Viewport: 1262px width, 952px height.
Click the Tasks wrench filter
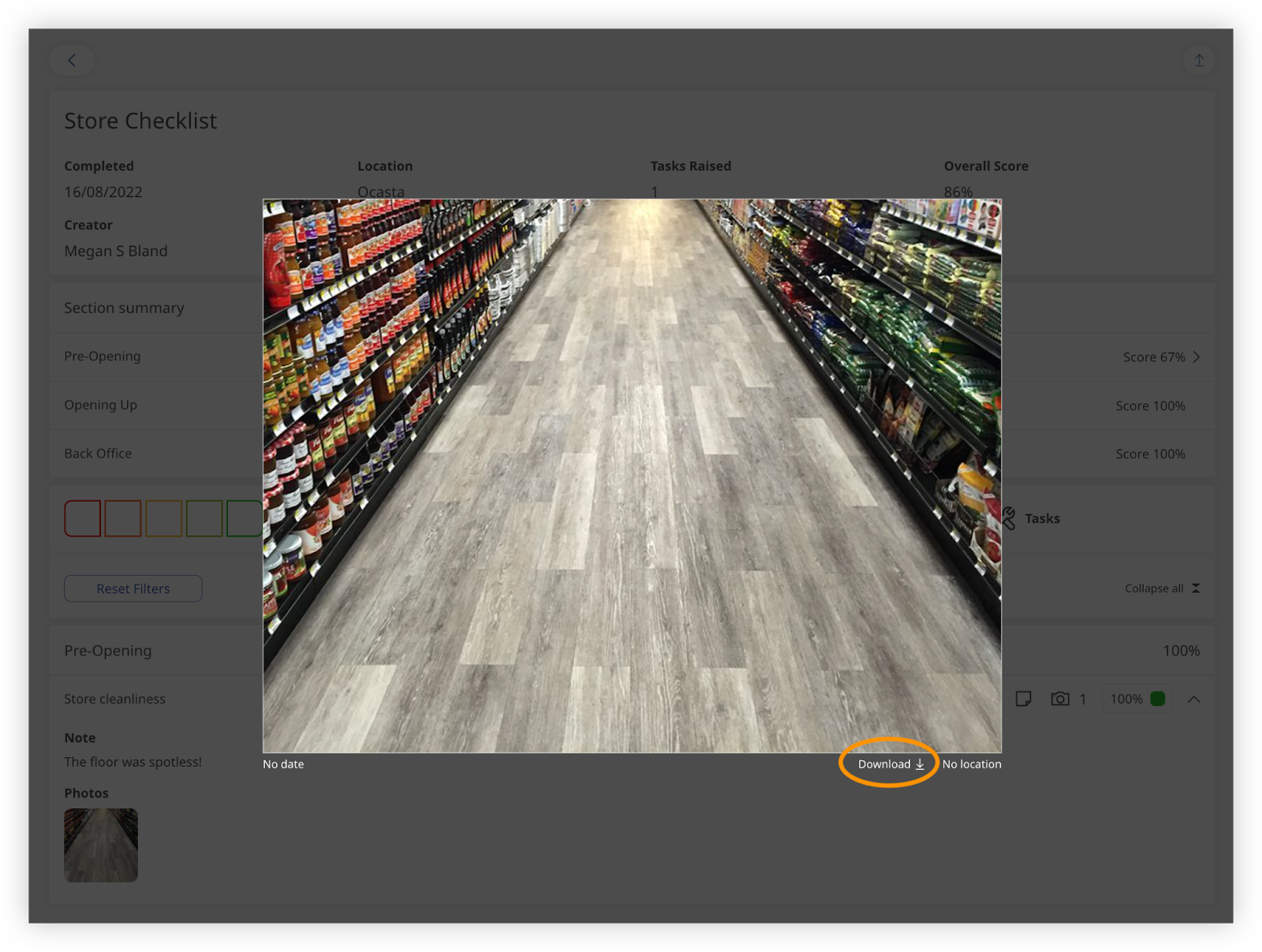point(1032,518)
